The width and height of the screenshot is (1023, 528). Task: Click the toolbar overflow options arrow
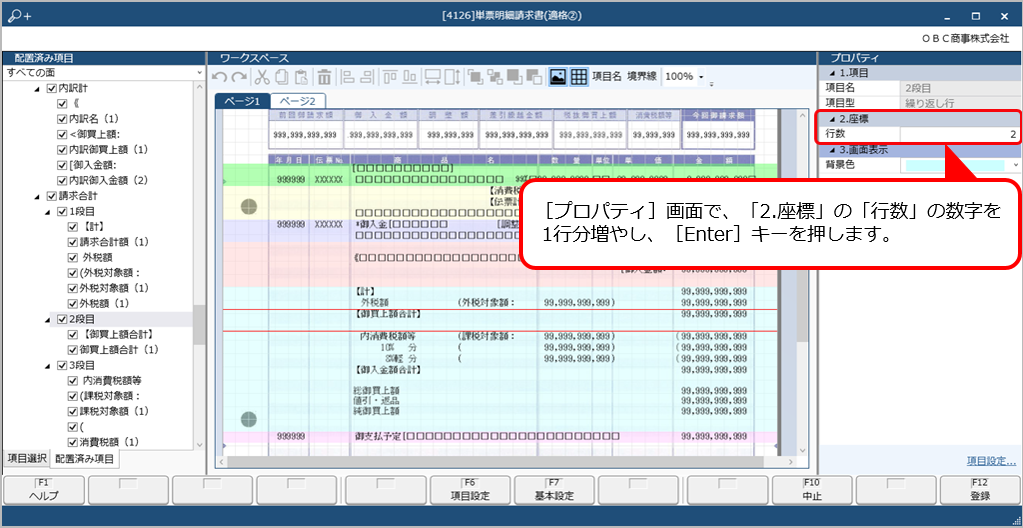(x=712, y=84)
